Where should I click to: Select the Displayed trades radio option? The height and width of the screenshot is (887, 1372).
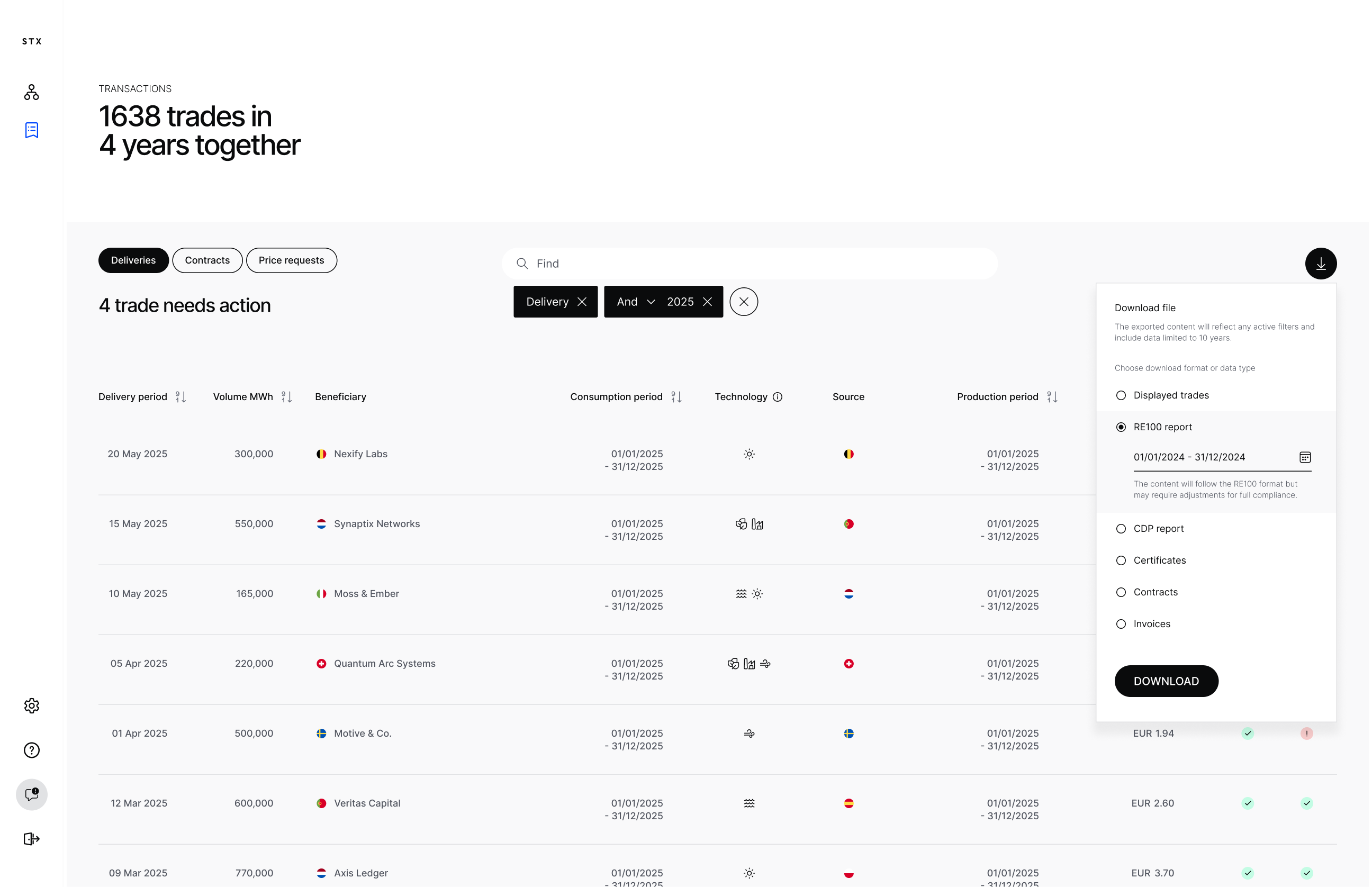[1121, 395]
